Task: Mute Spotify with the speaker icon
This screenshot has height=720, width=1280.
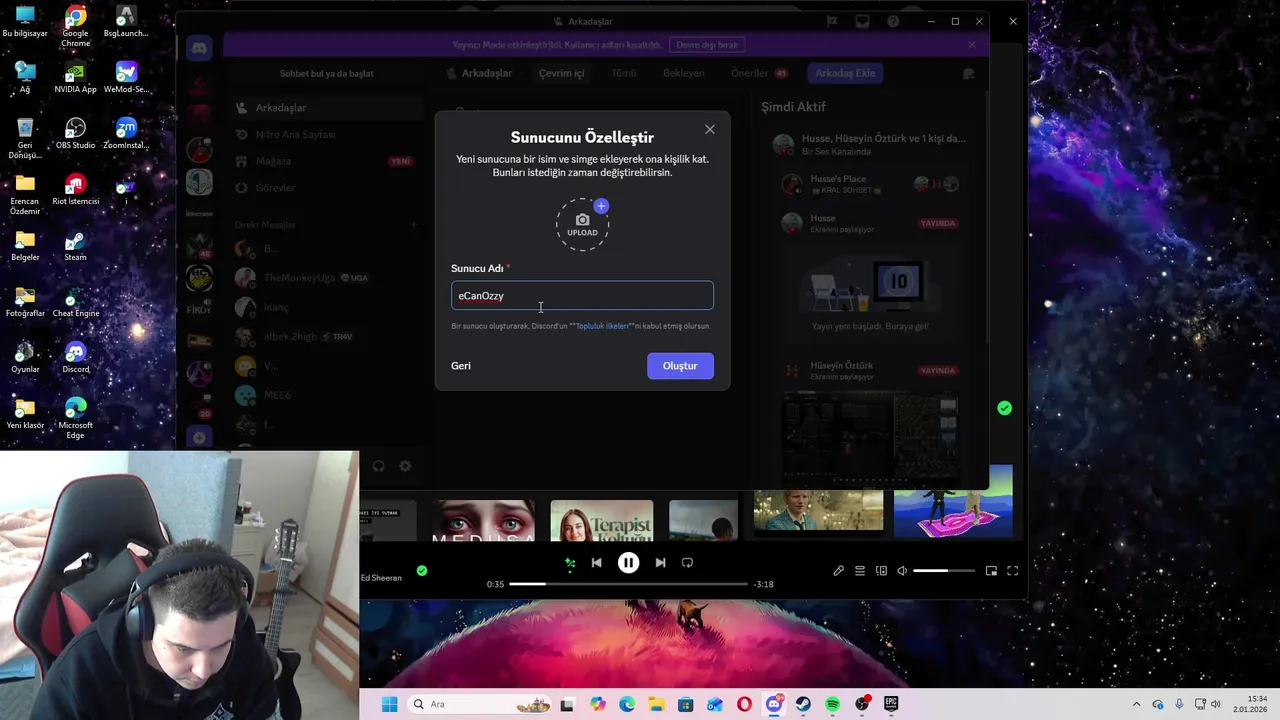Action: (902, 571)
